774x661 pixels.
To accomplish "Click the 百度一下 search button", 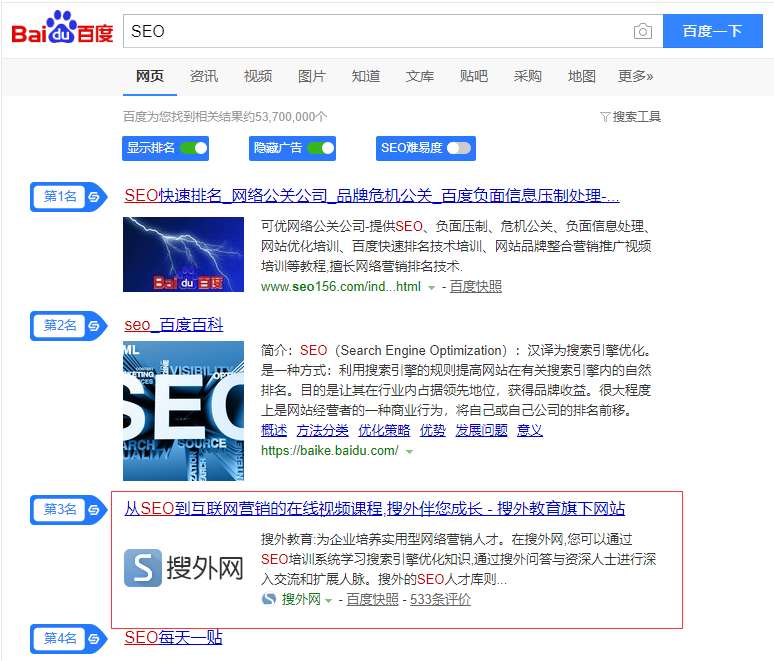I will [x=713, y=31].
